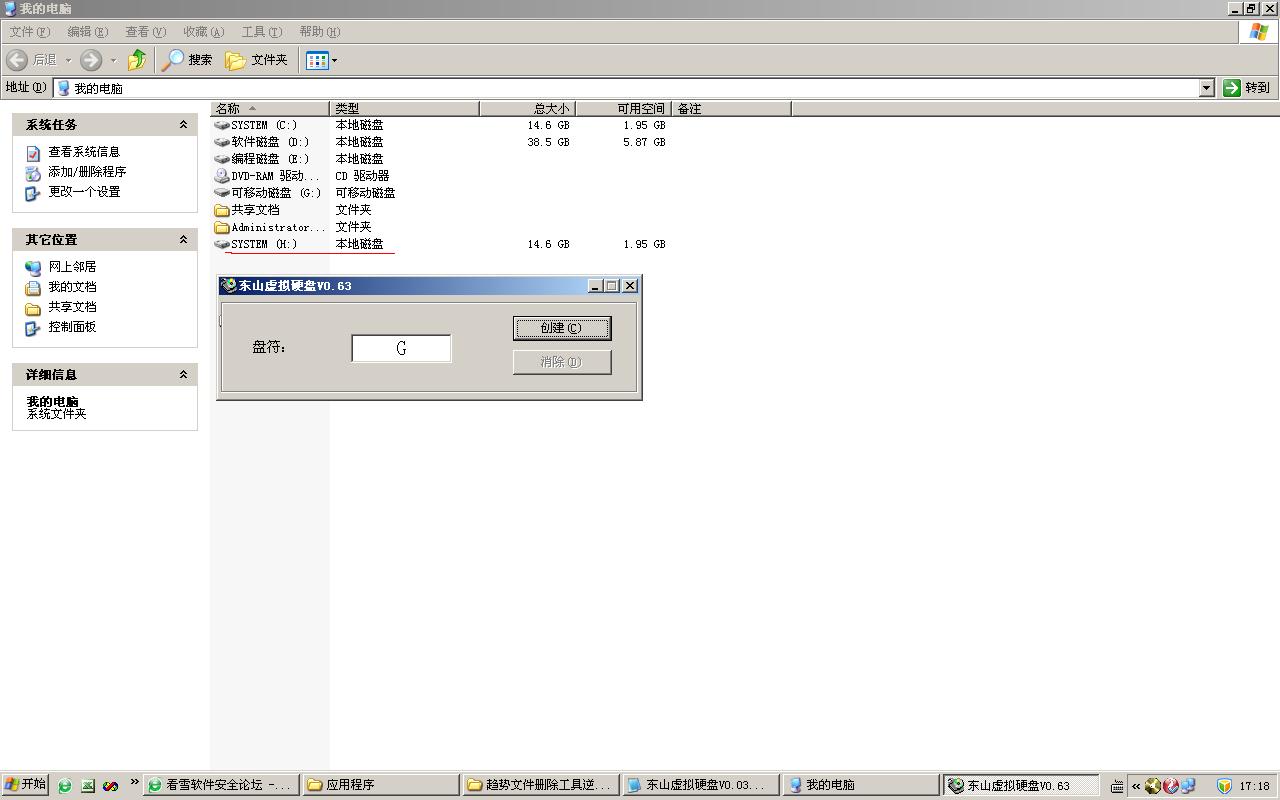Click the 东山虚拟硬盘 dialog title icon
The image size is (1280, 800).
tap(229, 286)
